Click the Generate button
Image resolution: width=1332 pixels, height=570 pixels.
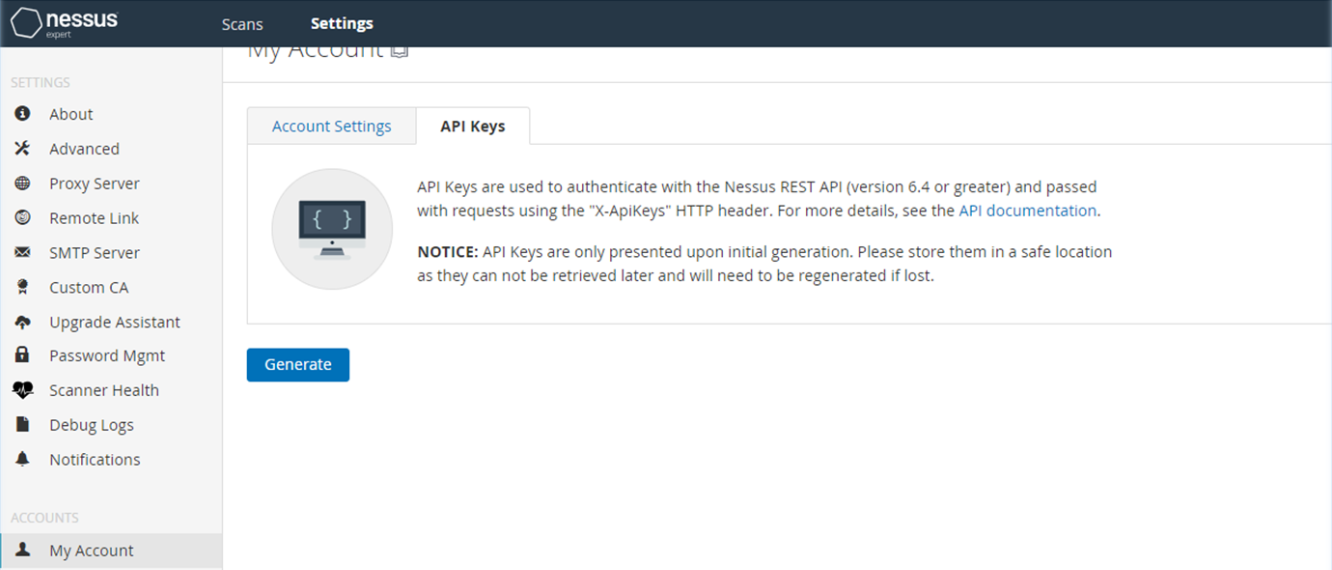click(x=298, y=364)
